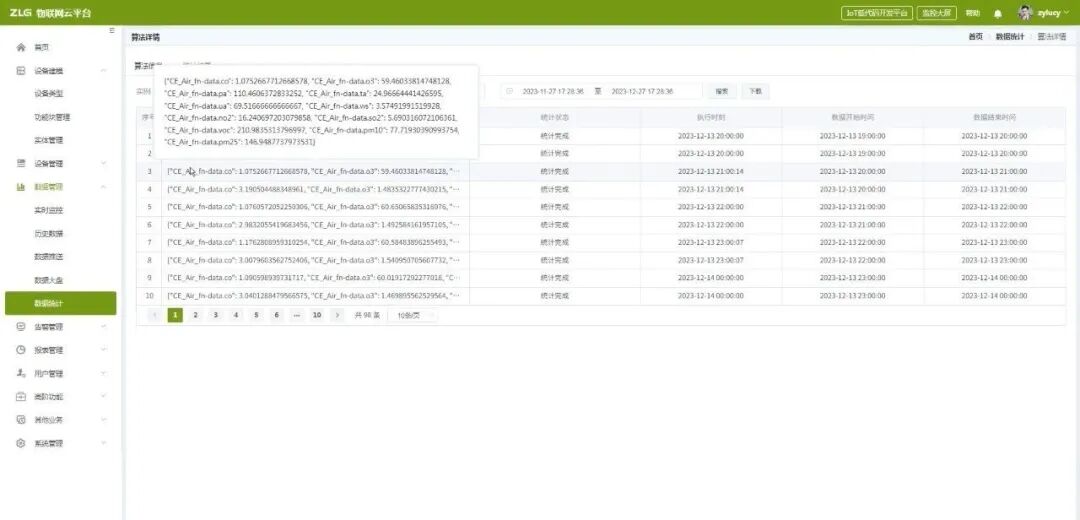Click row 7 execution time 2023-12-13 23:00:07
The width and height of the screenshot is (1080, 520).
[711, 242]
